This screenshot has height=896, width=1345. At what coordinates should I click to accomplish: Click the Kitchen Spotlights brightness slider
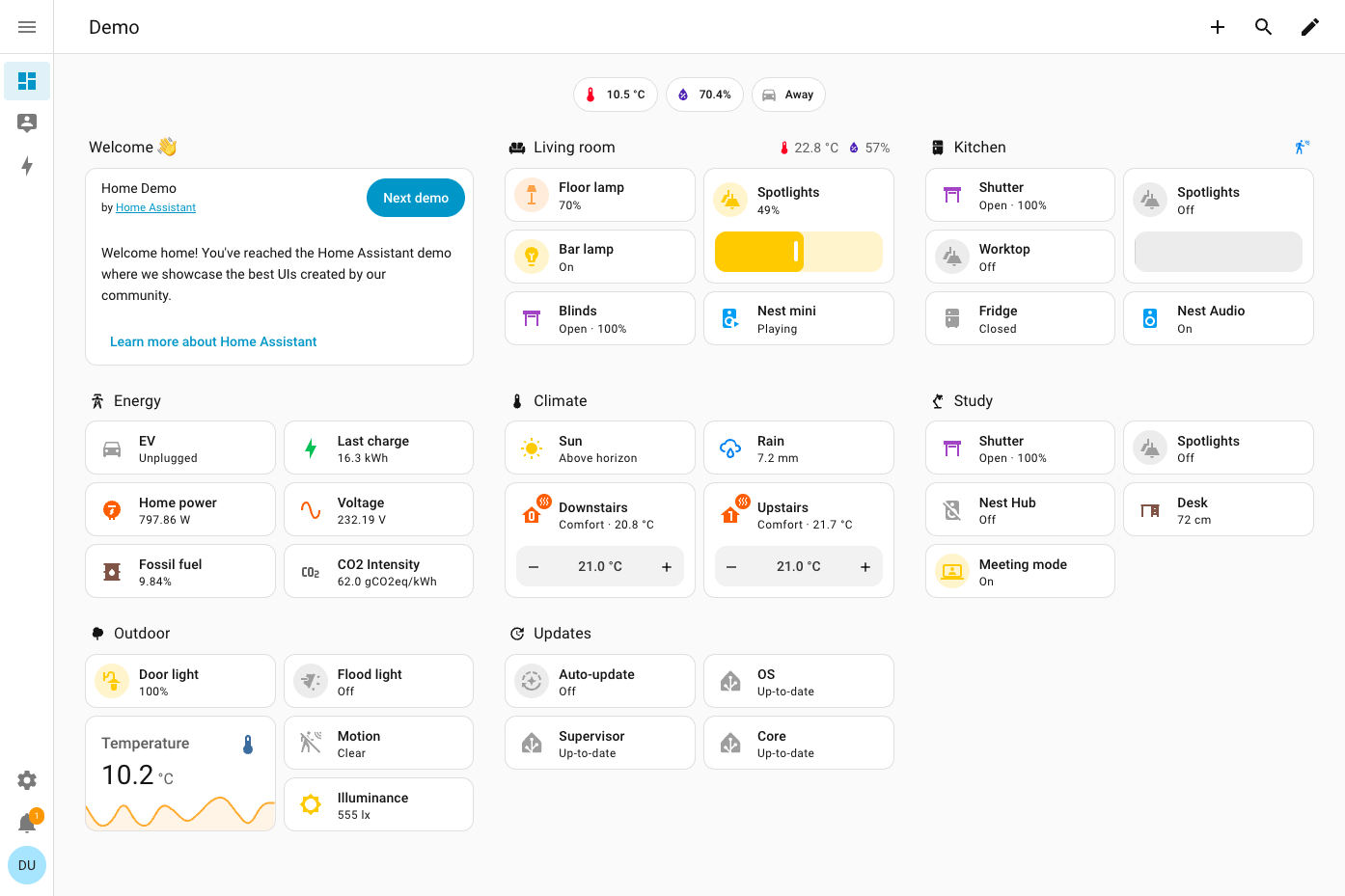1219,252
